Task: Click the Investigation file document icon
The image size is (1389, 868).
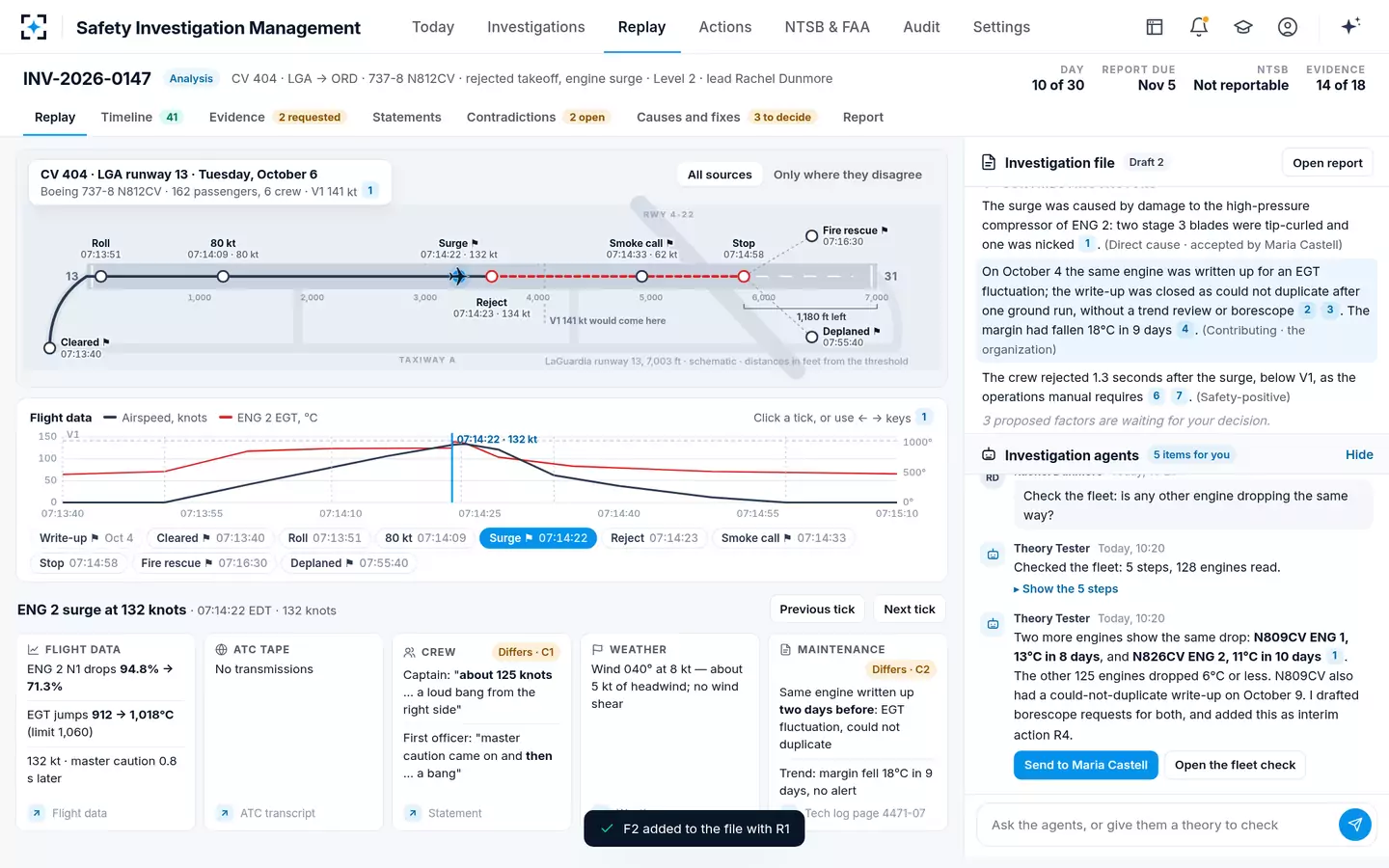Action: [x=989, y=162]
